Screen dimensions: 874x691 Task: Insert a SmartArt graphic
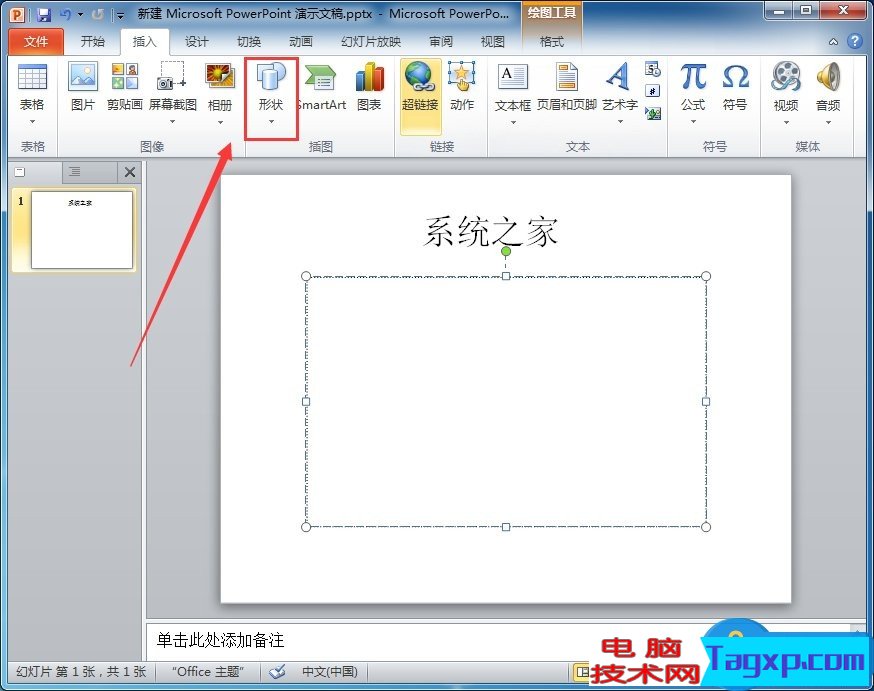pyautogui.click(x=321, y=78)
